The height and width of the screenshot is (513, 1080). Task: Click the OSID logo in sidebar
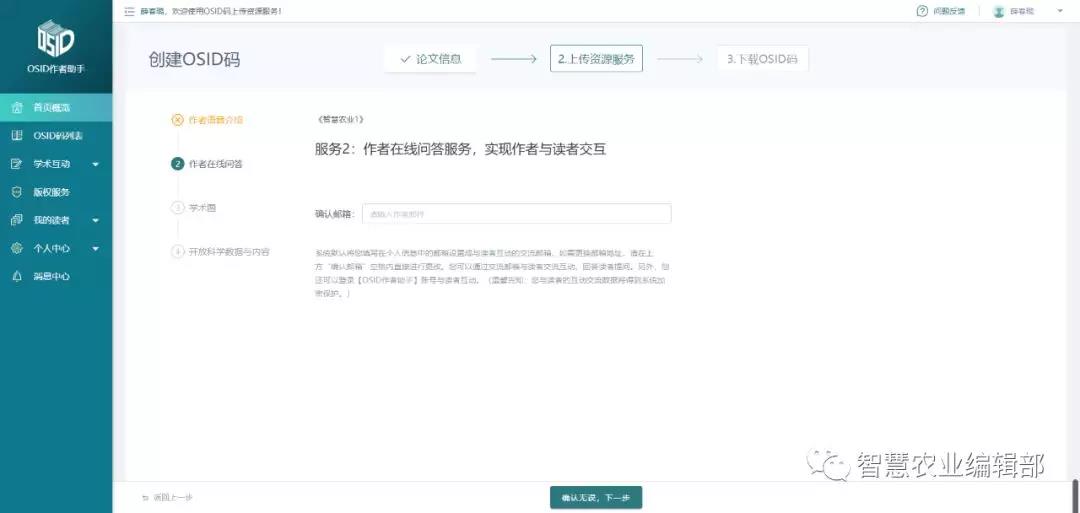[55, 40]
